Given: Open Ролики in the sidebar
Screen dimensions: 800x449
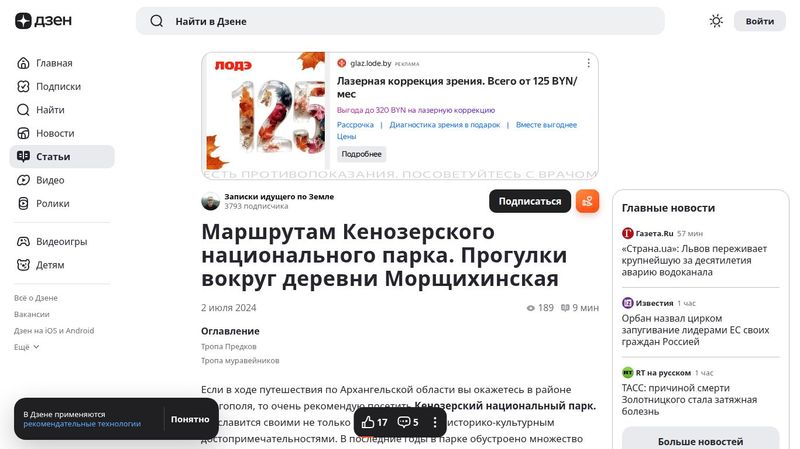Looking at the screenshot, I should pos(53,203).
